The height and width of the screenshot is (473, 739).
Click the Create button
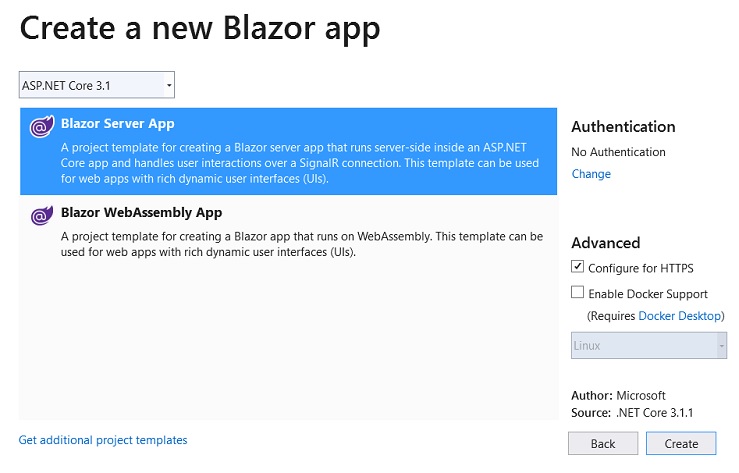(681, 444)
